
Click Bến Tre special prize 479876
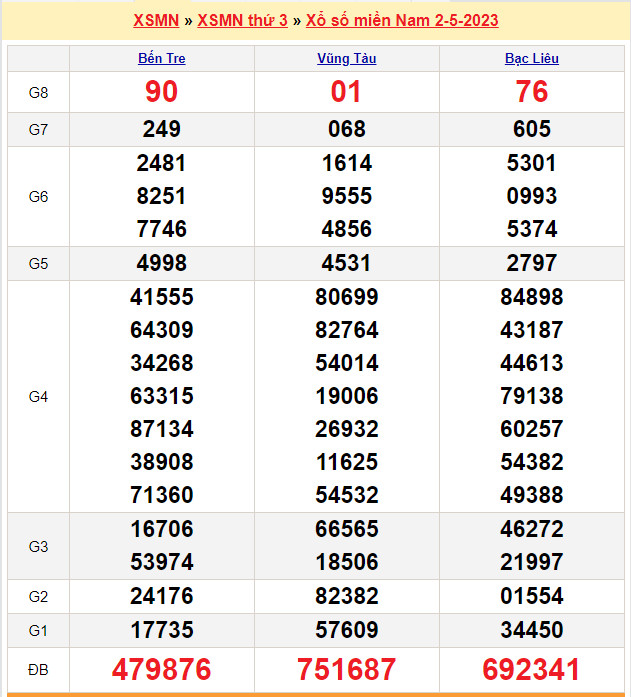[x=162, y=669]
